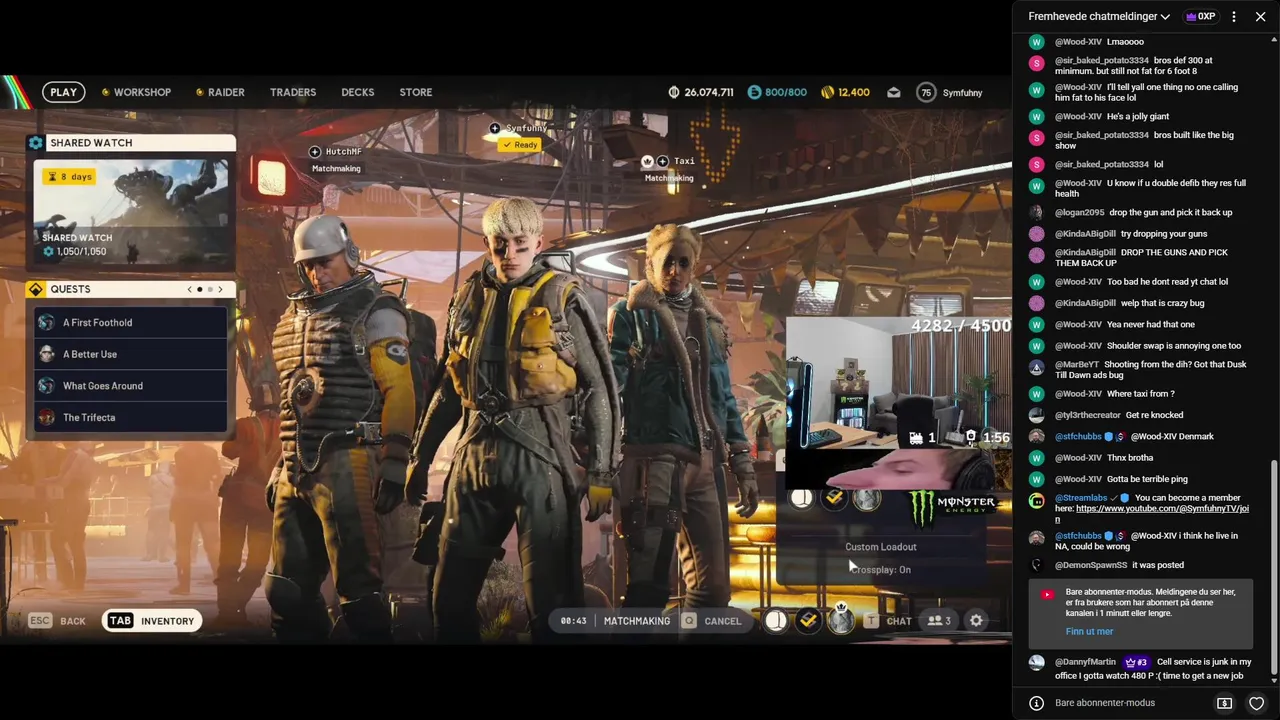Open the squad members count icon
The height and width of the screenshot is (720, 1280).
pos(939,621)
